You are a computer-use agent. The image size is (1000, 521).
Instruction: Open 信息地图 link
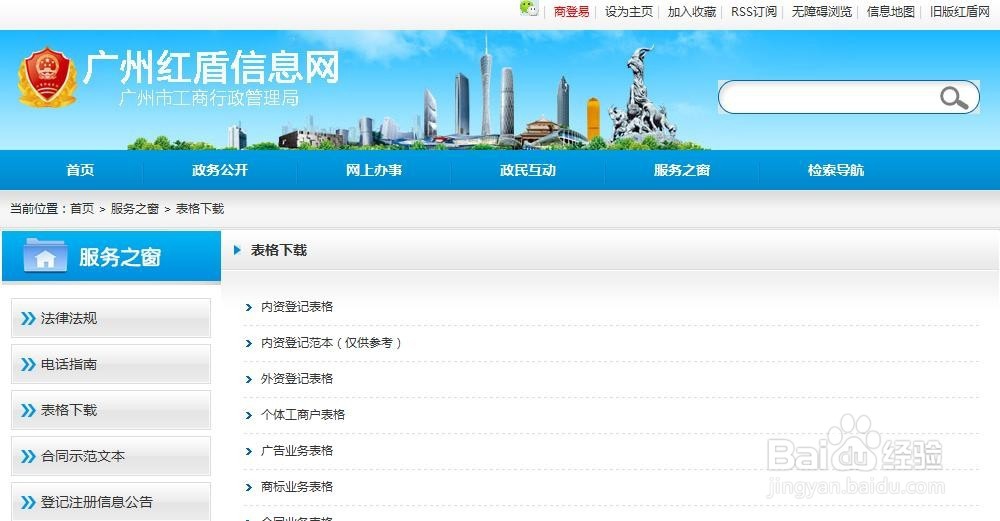(891, 11)
